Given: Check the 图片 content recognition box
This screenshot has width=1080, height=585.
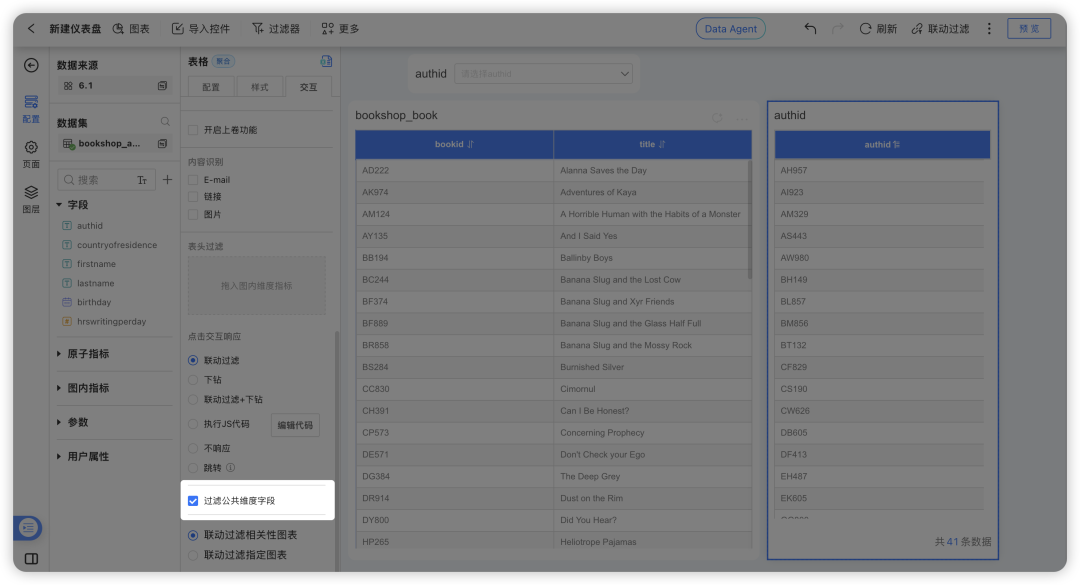Looking at the screenshot, I should pos(194,214).
